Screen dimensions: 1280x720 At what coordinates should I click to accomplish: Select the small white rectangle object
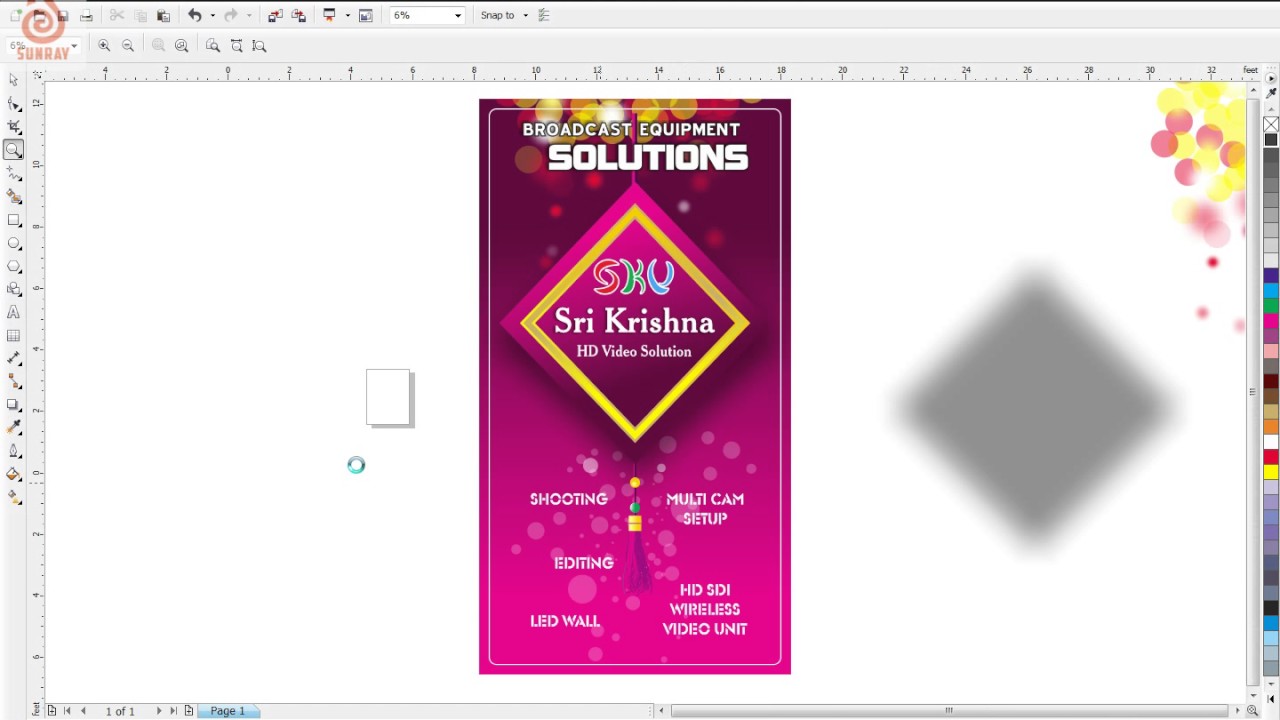coord(388,396)
